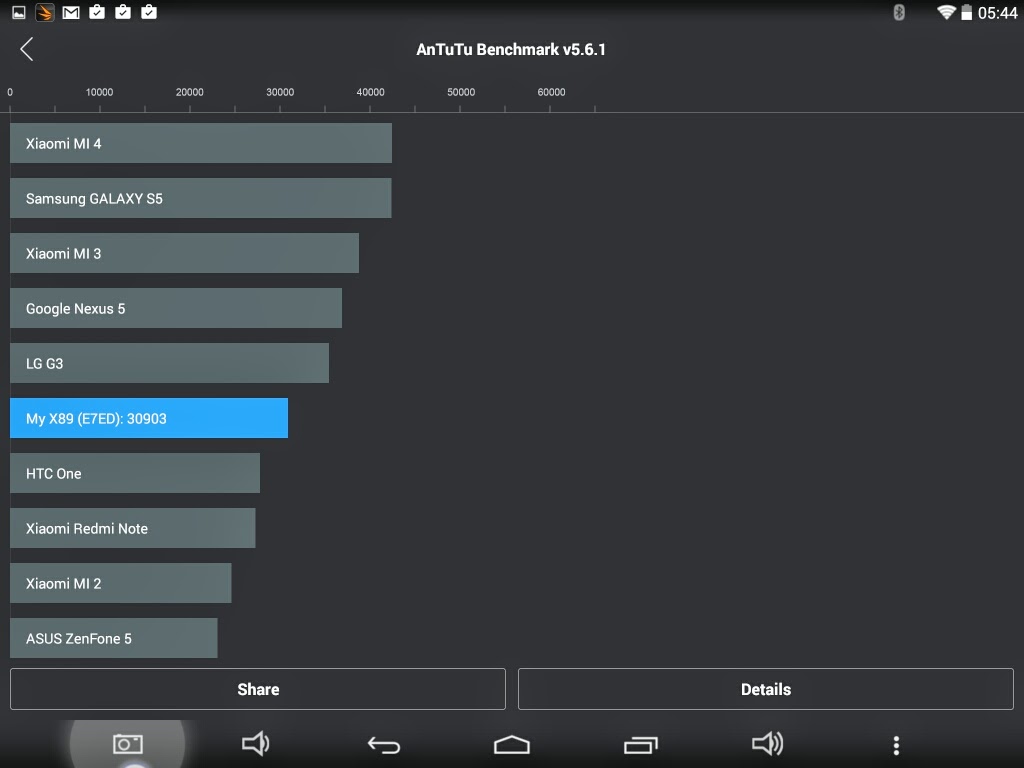Open the three-dot overflow menu

pyautogui.click(x=896, y=745)
